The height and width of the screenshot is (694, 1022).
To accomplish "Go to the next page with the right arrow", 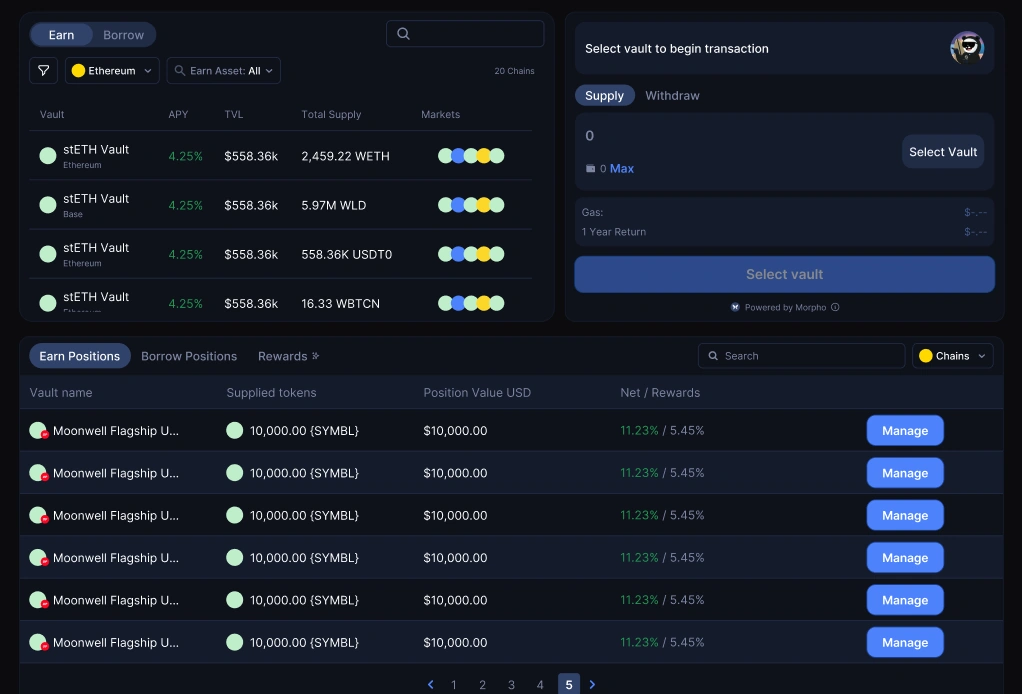I will click(x=592, y=684).
